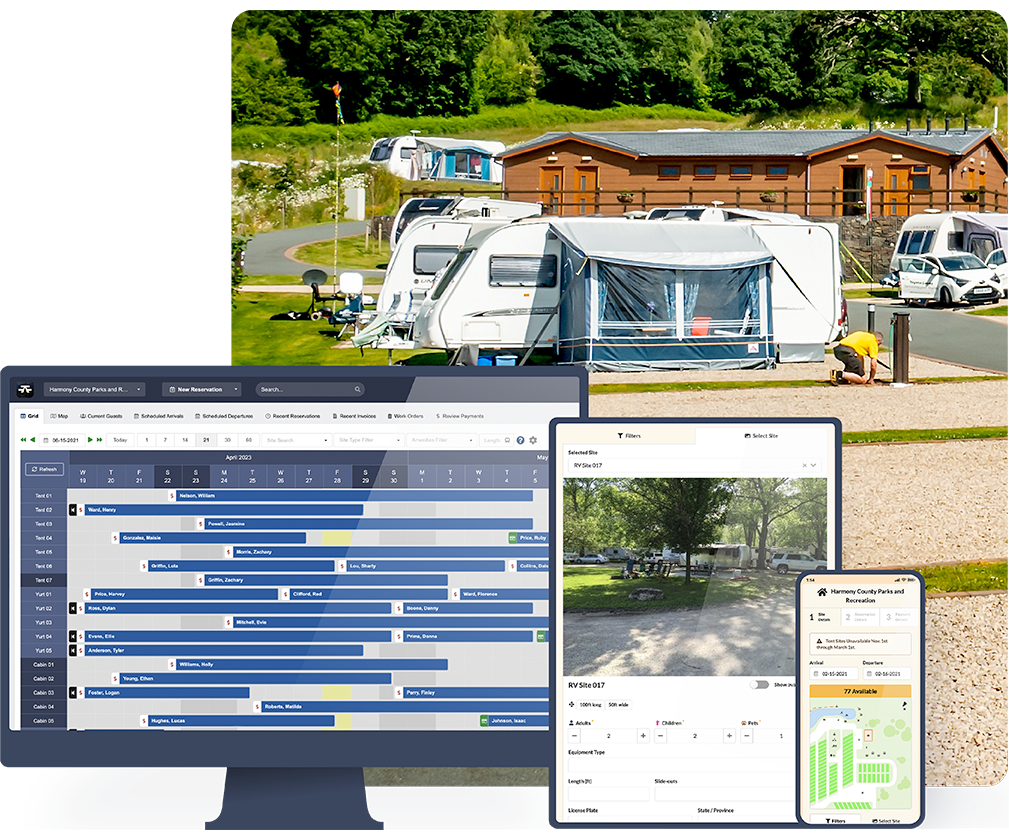Increase the Adults count with plus
Viewport: 1009px width, 839px height.
(643, 735)
